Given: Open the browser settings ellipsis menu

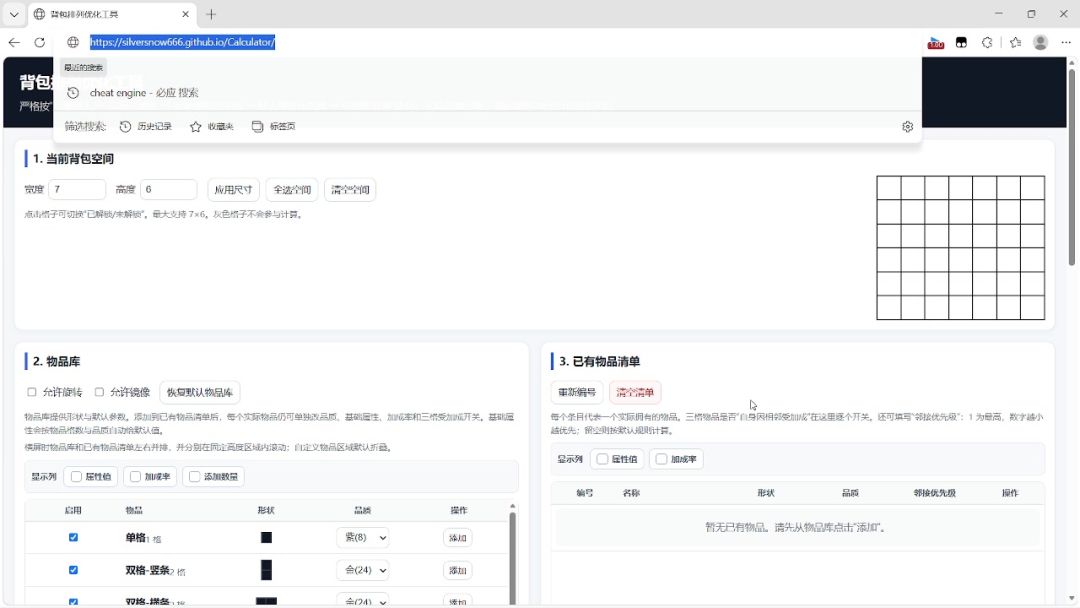Looking at the screenshot, I should [x=1066, y=43].
